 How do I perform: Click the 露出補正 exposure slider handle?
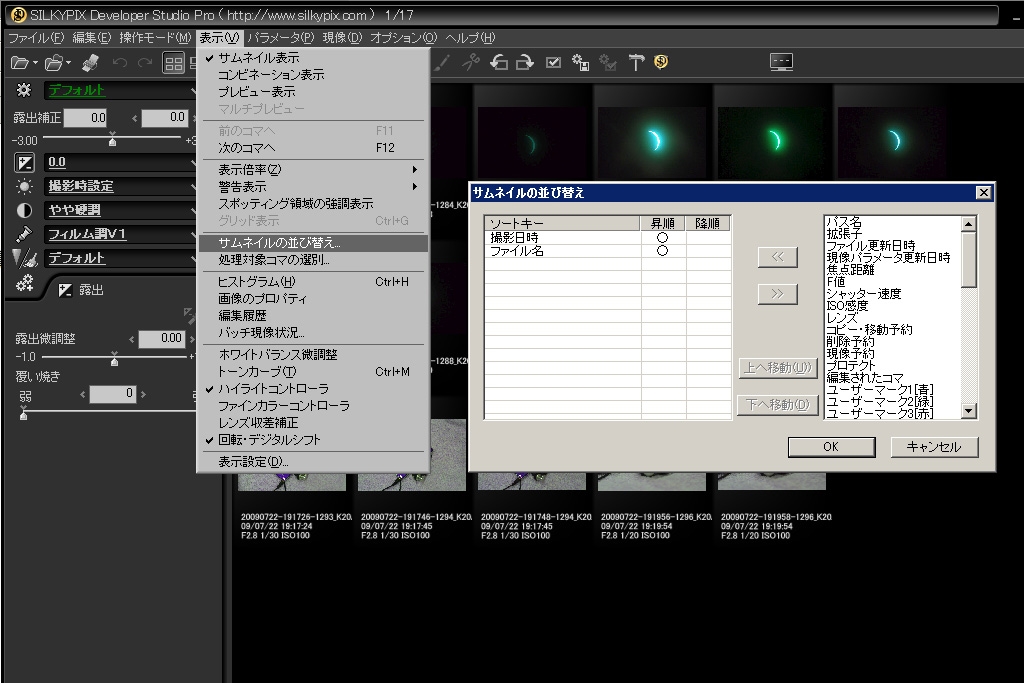tap(112, 142)
